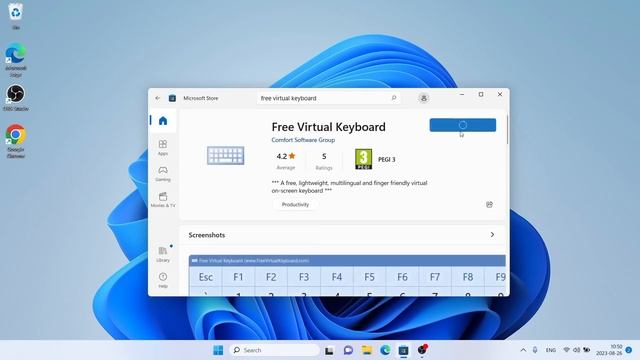
Task: Open OBS Studio desktop shortcut
Action: point(16,98)
